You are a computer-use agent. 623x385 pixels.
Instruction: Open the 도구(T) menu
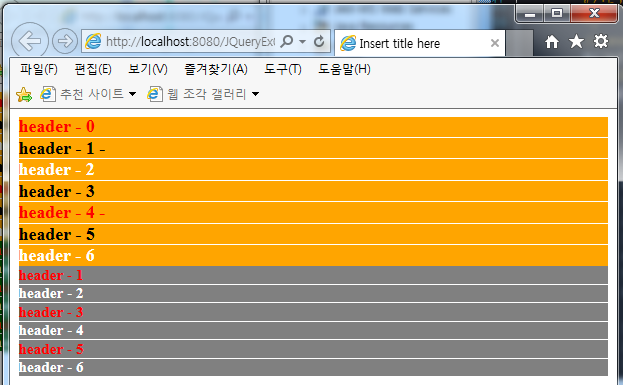coord(283,69)
